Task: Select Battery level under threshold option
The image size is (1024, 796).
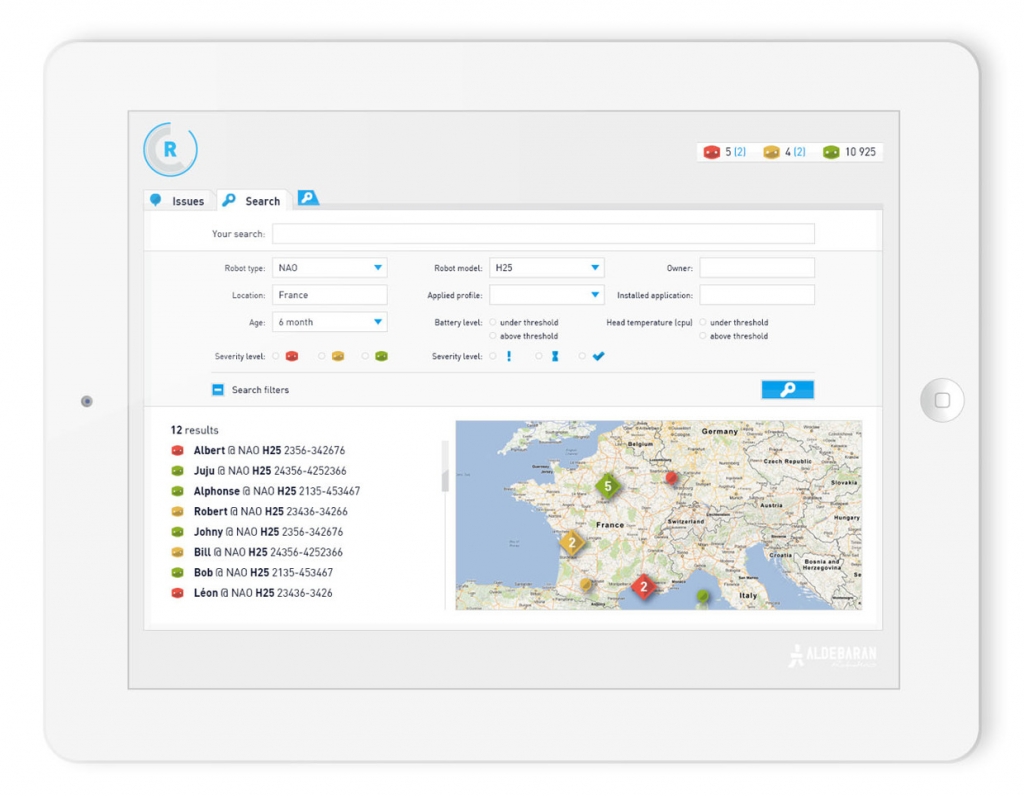Action: click(x=493, y=323)
